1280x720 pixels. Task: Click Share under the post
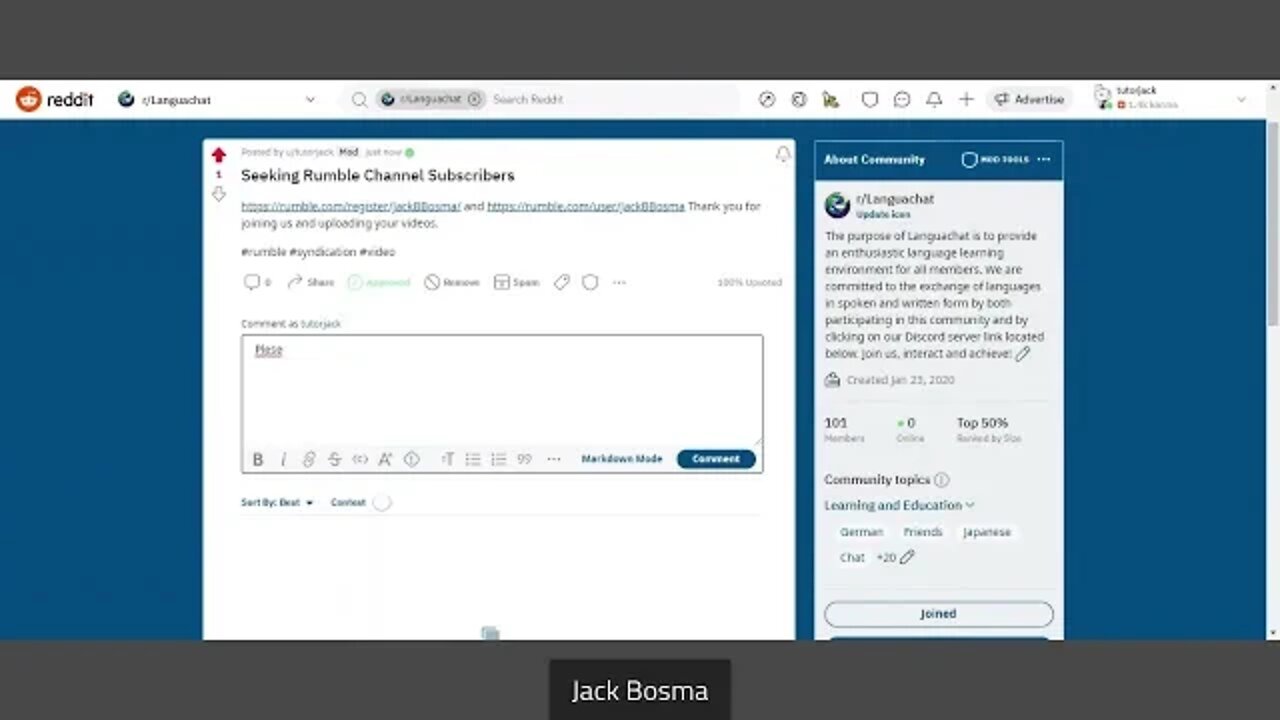[x=310, y=282]
